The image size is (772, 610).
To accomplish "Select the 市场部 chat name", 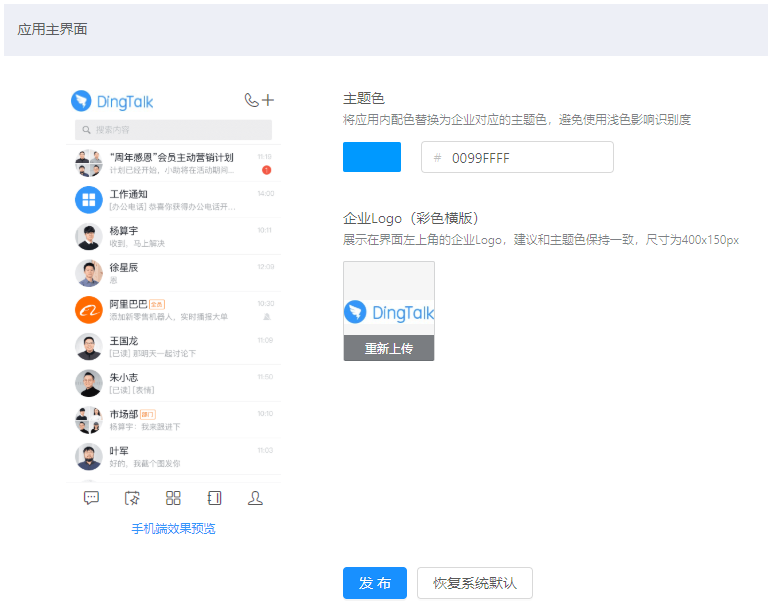I will coord(124,414).
